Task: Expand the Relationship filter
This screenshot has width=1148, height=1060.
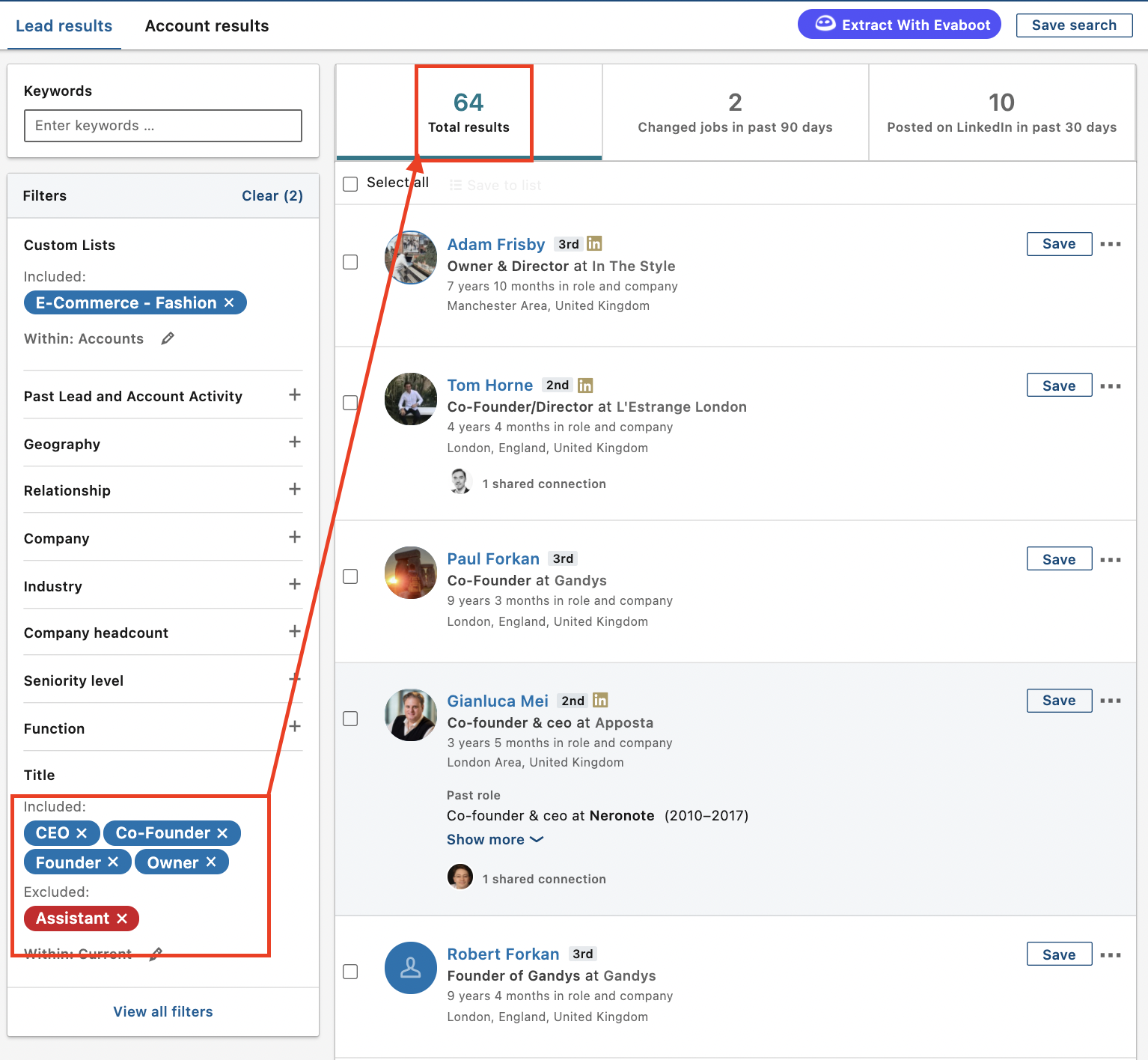Action: pos(295,489)
